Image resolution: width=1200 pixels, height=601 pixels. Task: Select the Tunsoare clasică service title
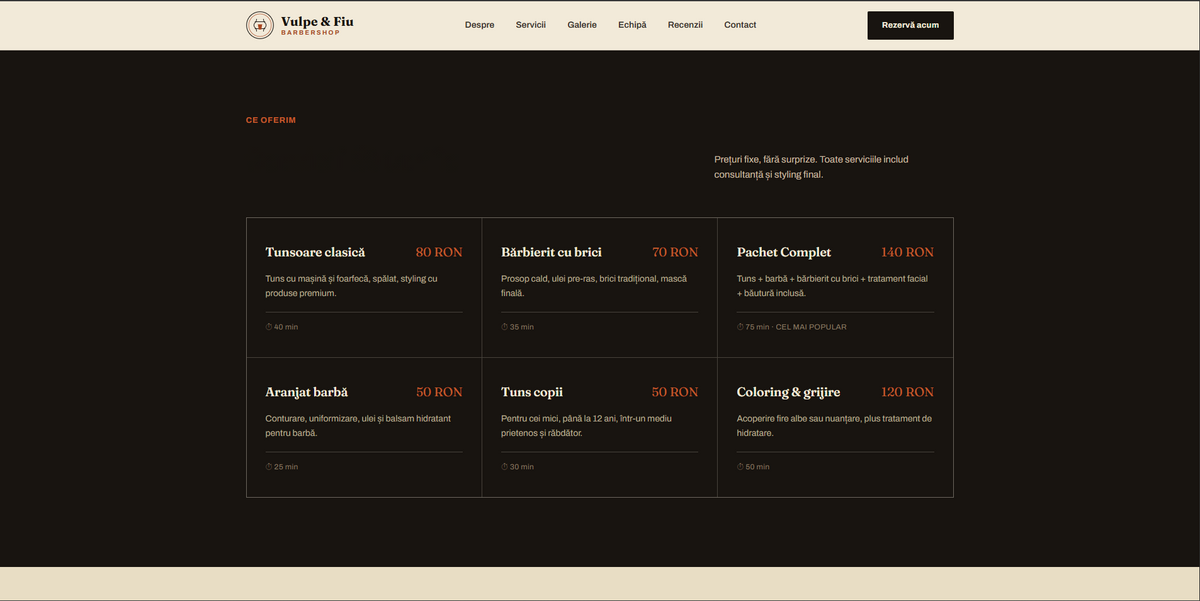(315, 252)
